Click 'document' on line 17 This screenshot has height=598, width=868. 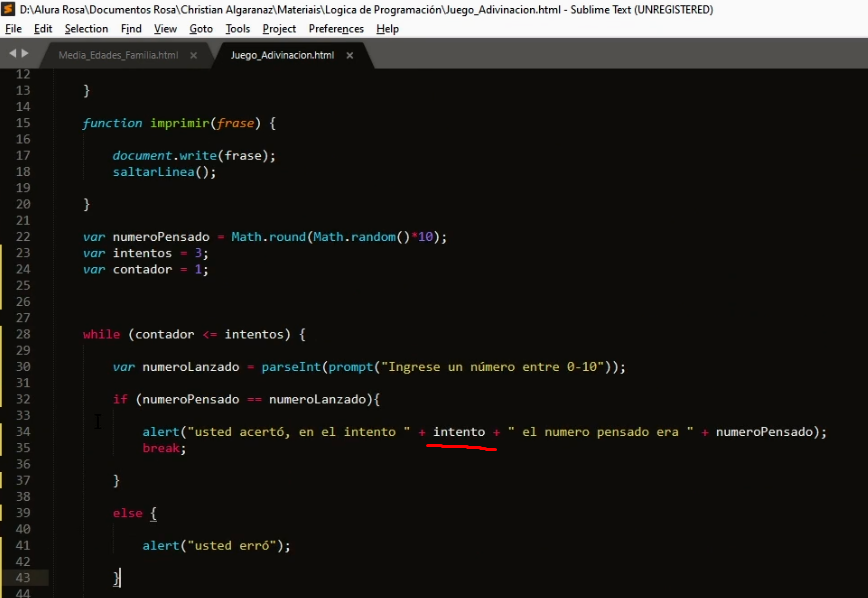click(142, 156)
